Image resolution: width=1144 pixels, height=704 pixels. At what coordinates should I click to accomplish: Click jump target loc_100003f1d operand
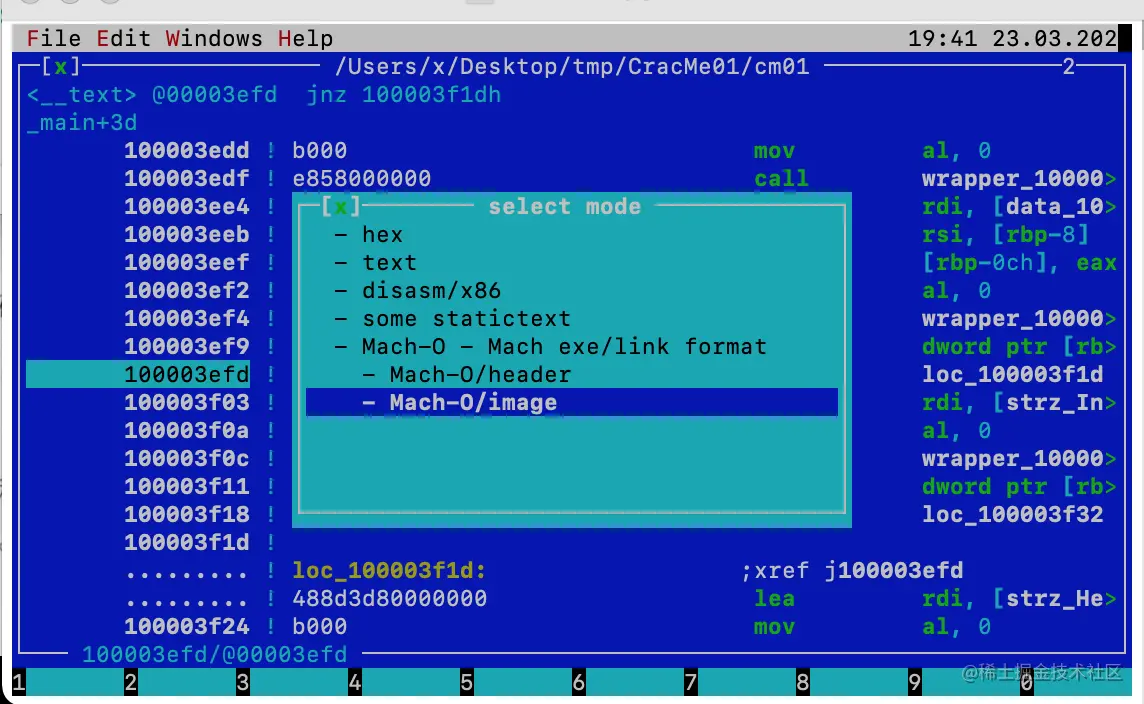click(x=1013, y=374)
